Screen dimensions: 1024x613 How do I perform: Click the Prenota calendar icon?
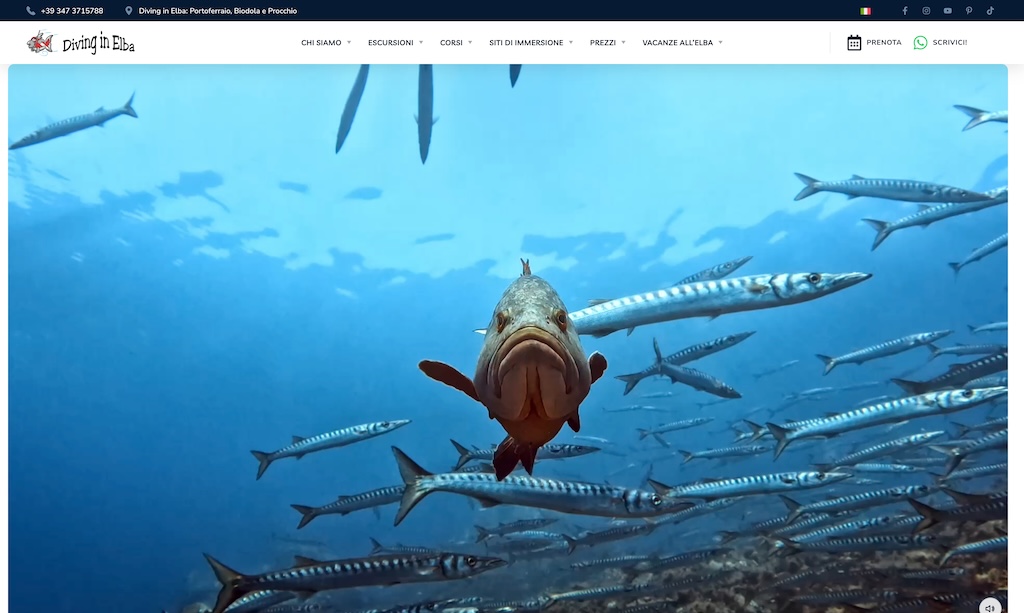click(854, 43)
